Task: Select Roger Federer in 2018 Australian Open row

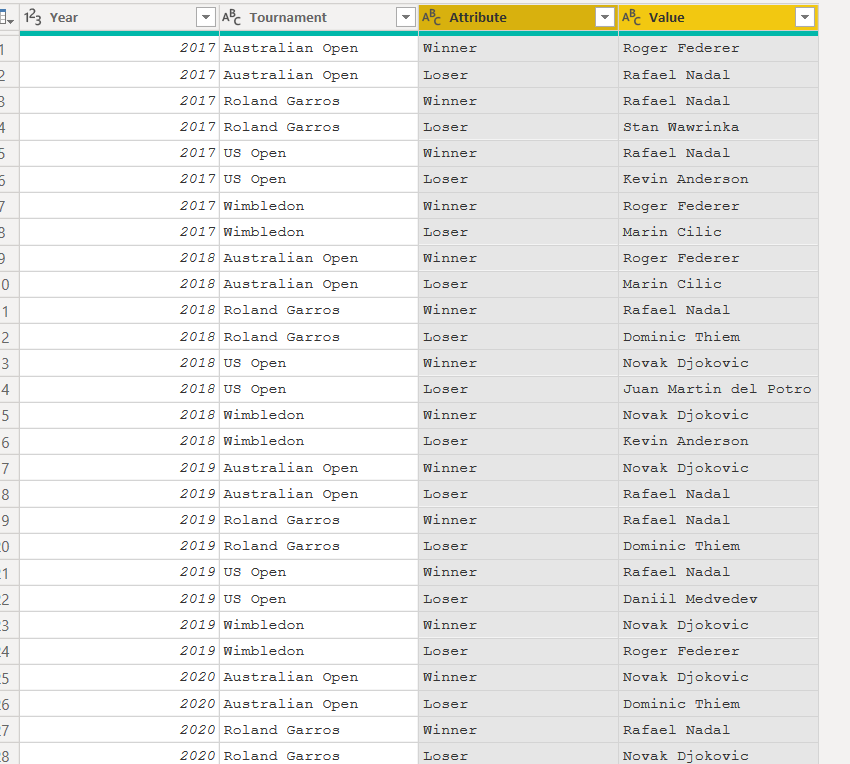Action: coord(718,258)
